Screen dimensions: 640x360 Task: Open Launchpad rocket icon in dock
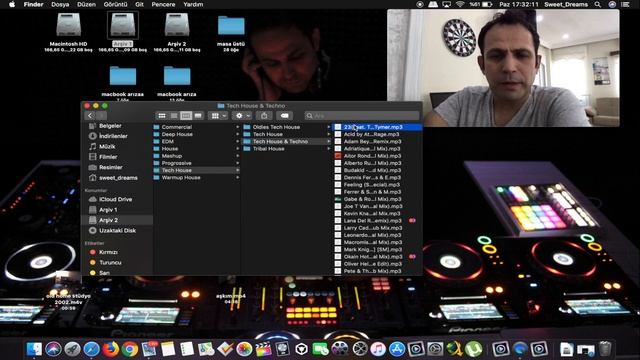(x=72, y=349)
